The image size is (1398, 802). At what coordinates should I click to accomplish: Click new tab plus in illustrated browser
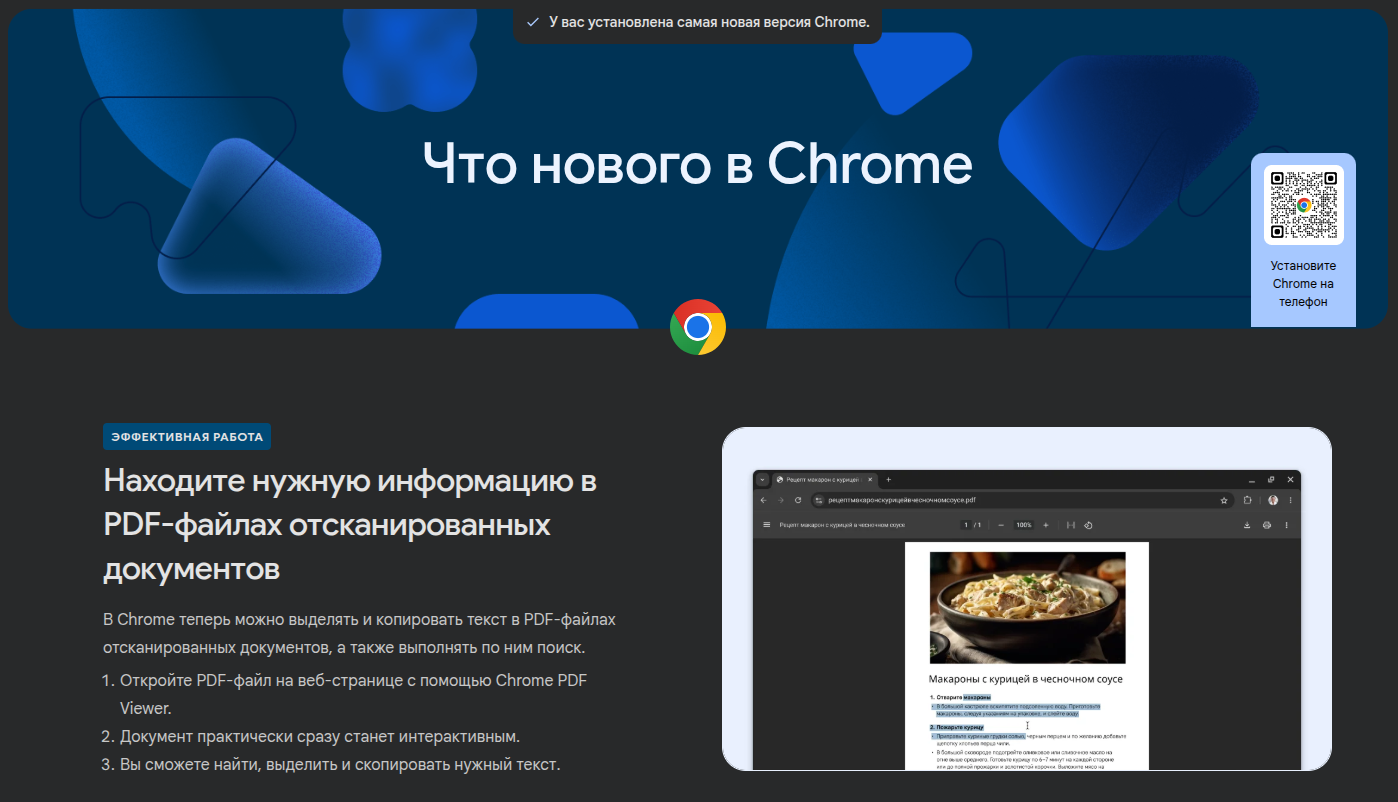pos(888,480)
